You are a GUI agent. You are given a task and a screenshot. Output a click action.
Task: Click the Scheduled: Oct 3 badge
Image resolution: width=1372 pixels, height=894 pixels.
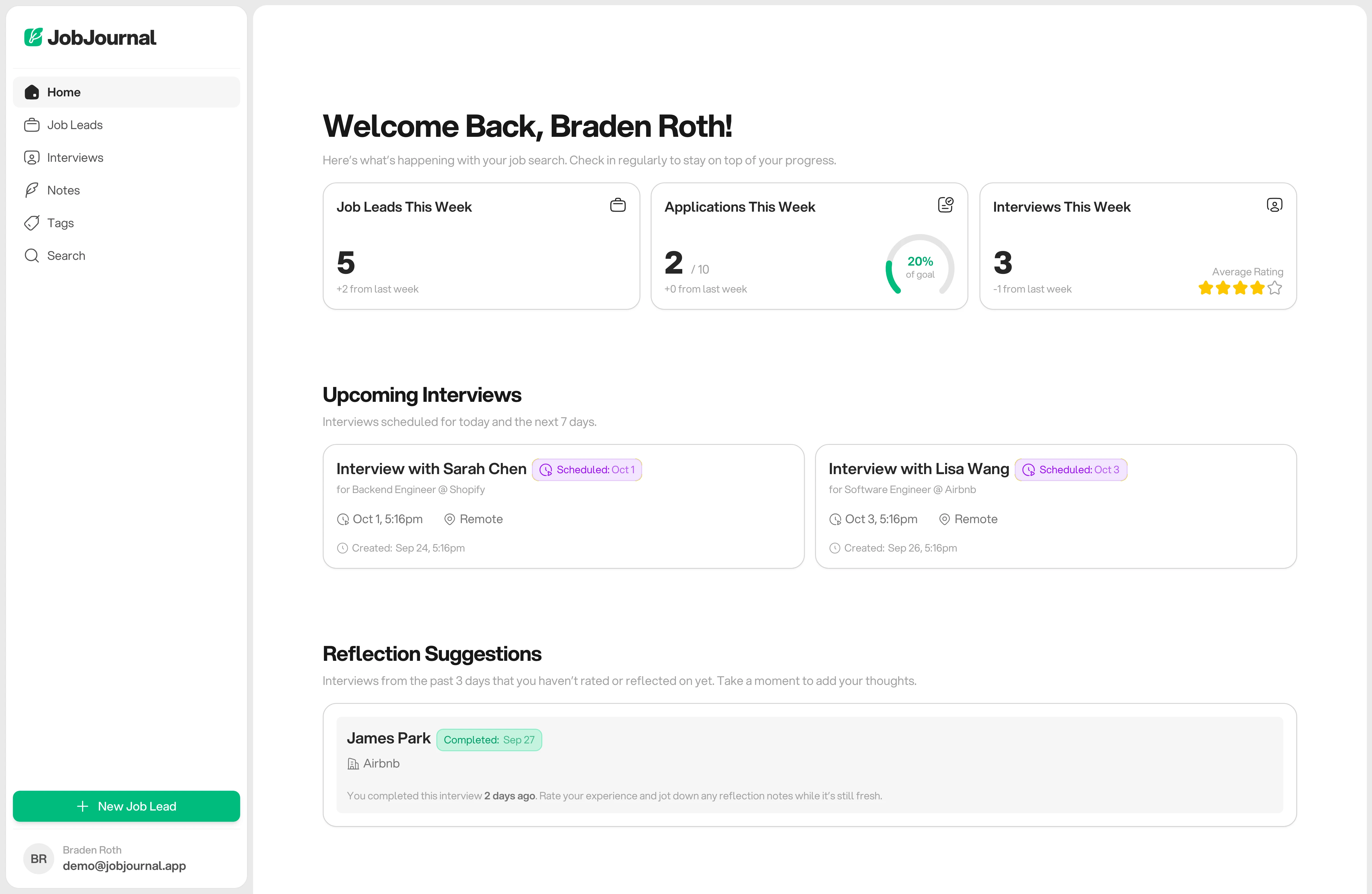coord(1070,470)
